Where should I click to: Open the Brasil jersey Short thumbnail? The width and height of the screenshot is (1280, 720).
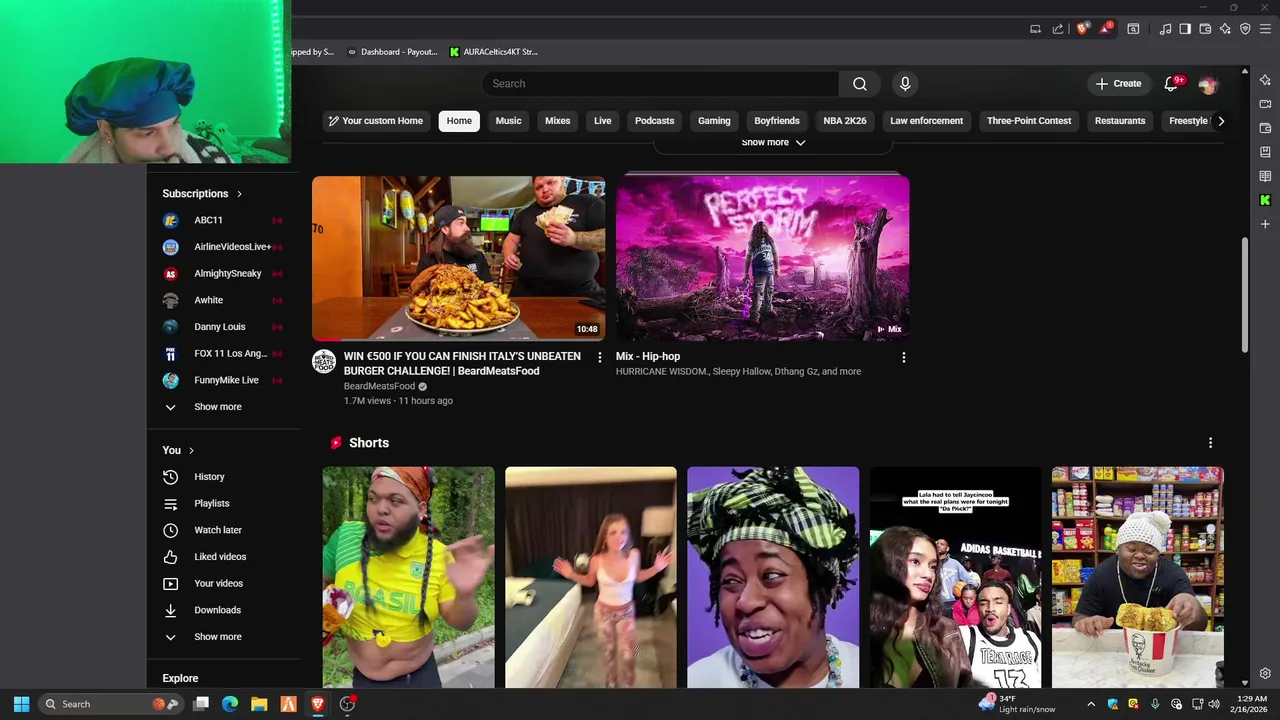(x=408, y=577)
